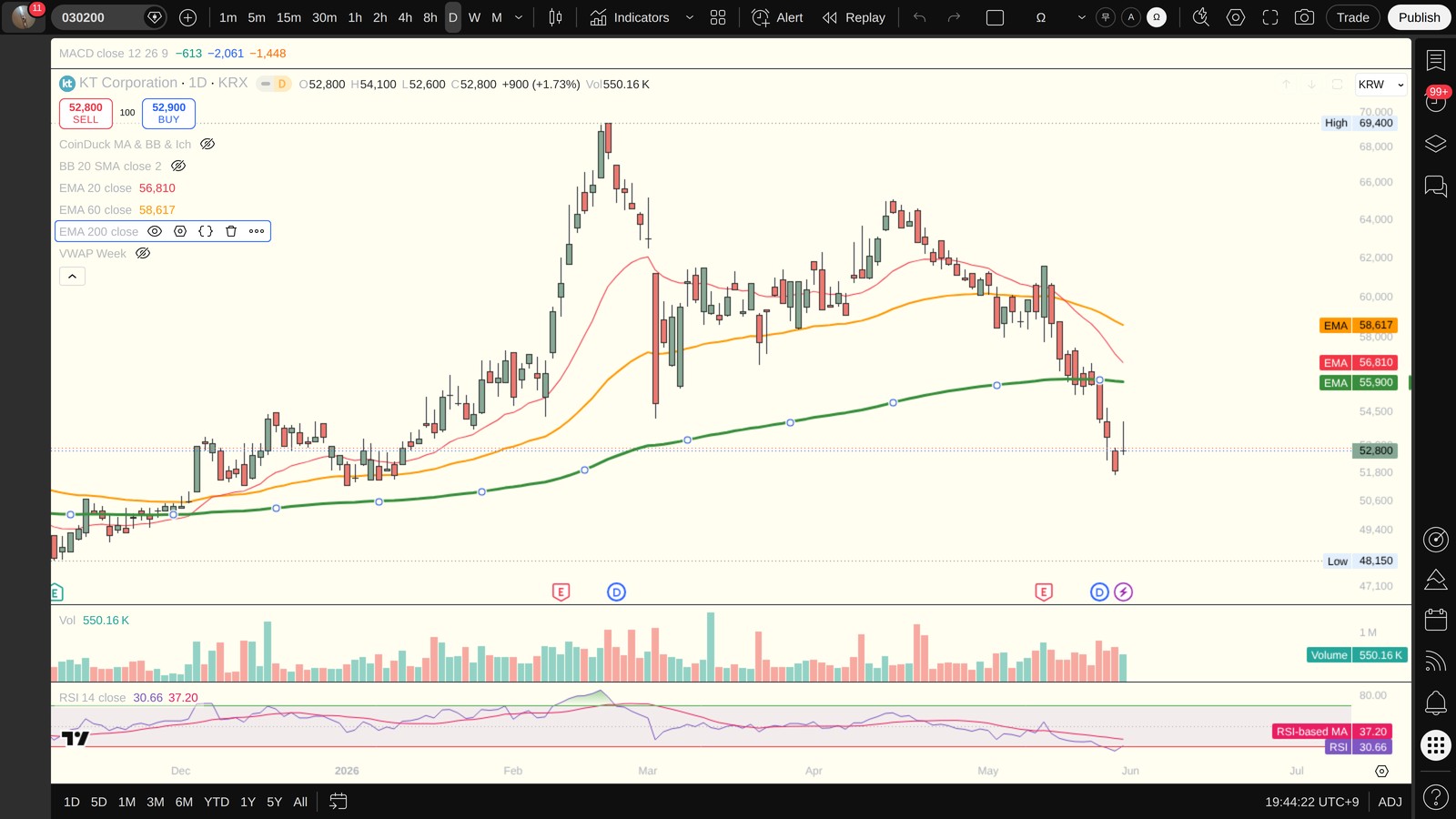The image size is (1456, 819).
Task: Select the W weekly timeframe
Action: [x=474, y=17]
